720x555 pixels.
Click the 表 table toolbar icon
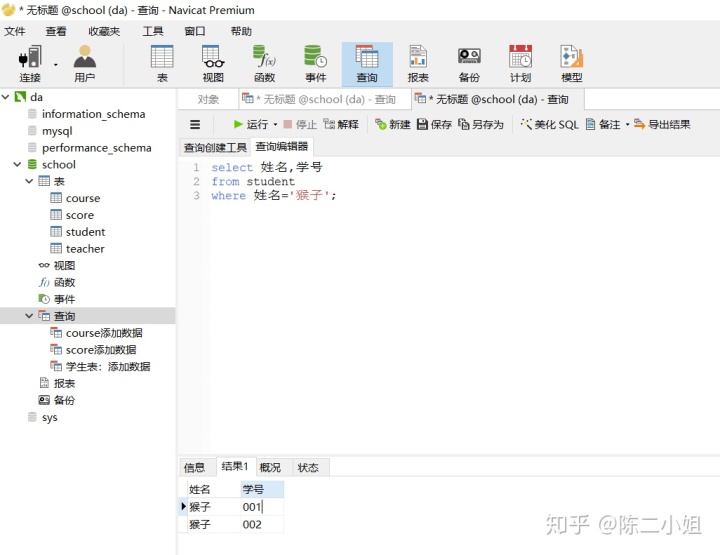pyautogui.click(x=162, y=64)
